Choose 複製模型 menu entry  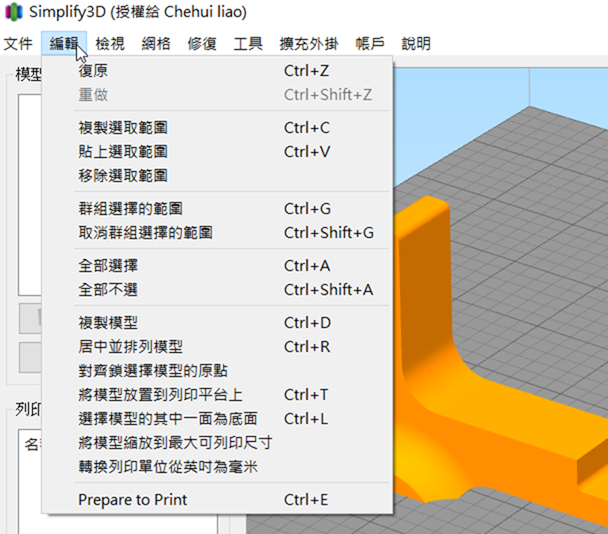(x=108, y=323)
